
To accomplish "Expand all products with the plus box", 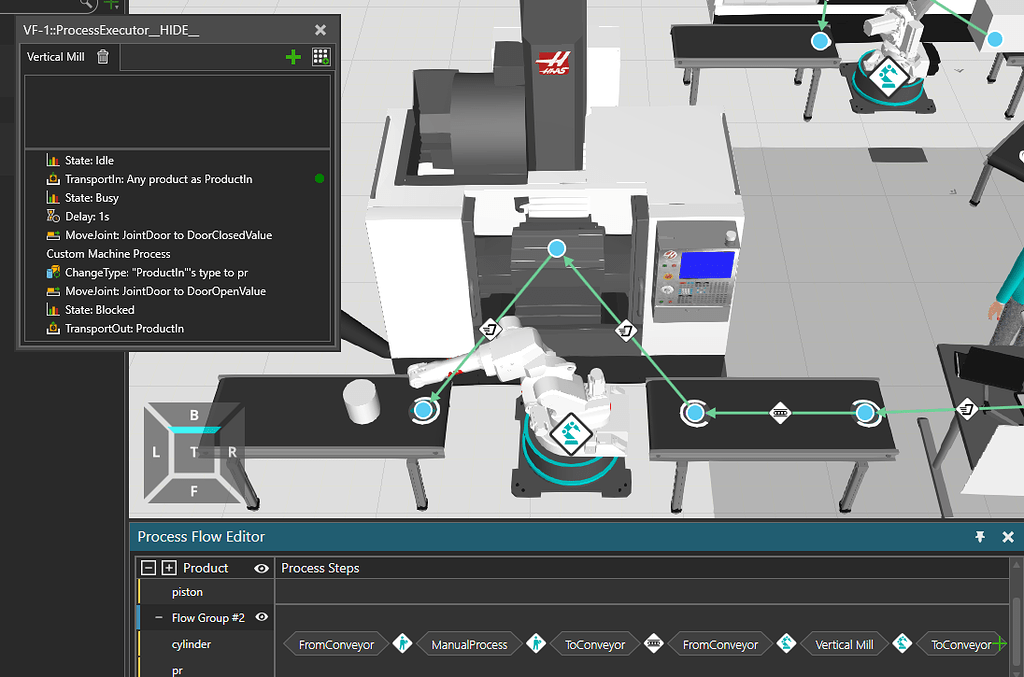I will (x=169, y=568).
